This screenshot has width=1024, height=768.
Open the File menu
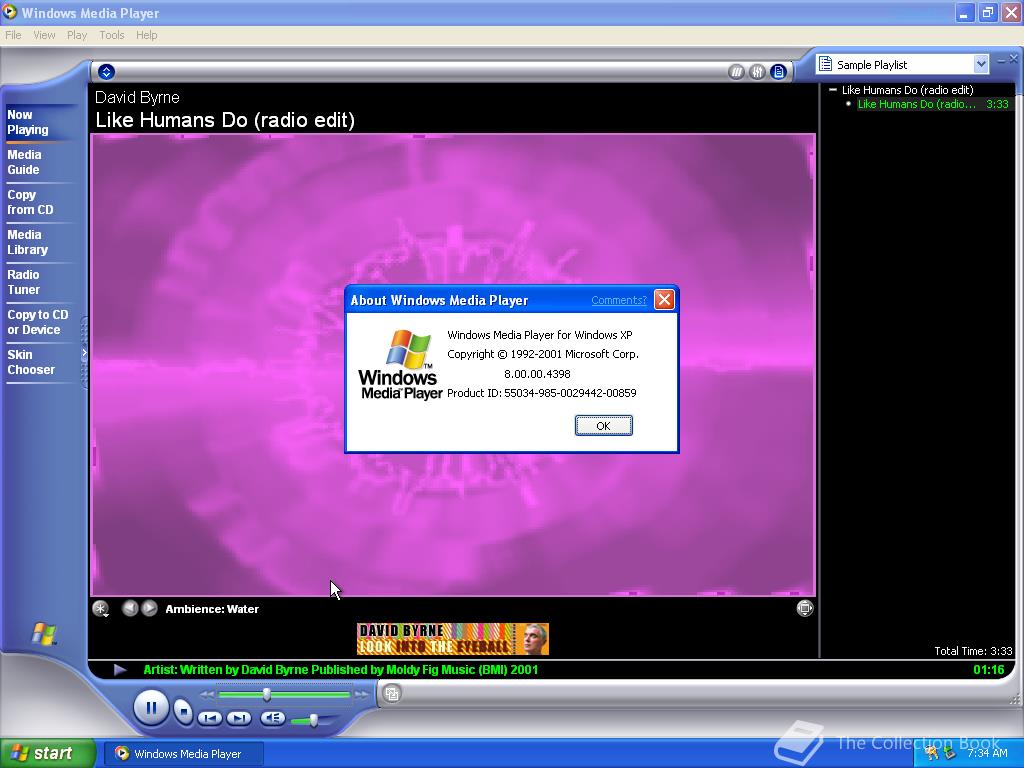13,35
